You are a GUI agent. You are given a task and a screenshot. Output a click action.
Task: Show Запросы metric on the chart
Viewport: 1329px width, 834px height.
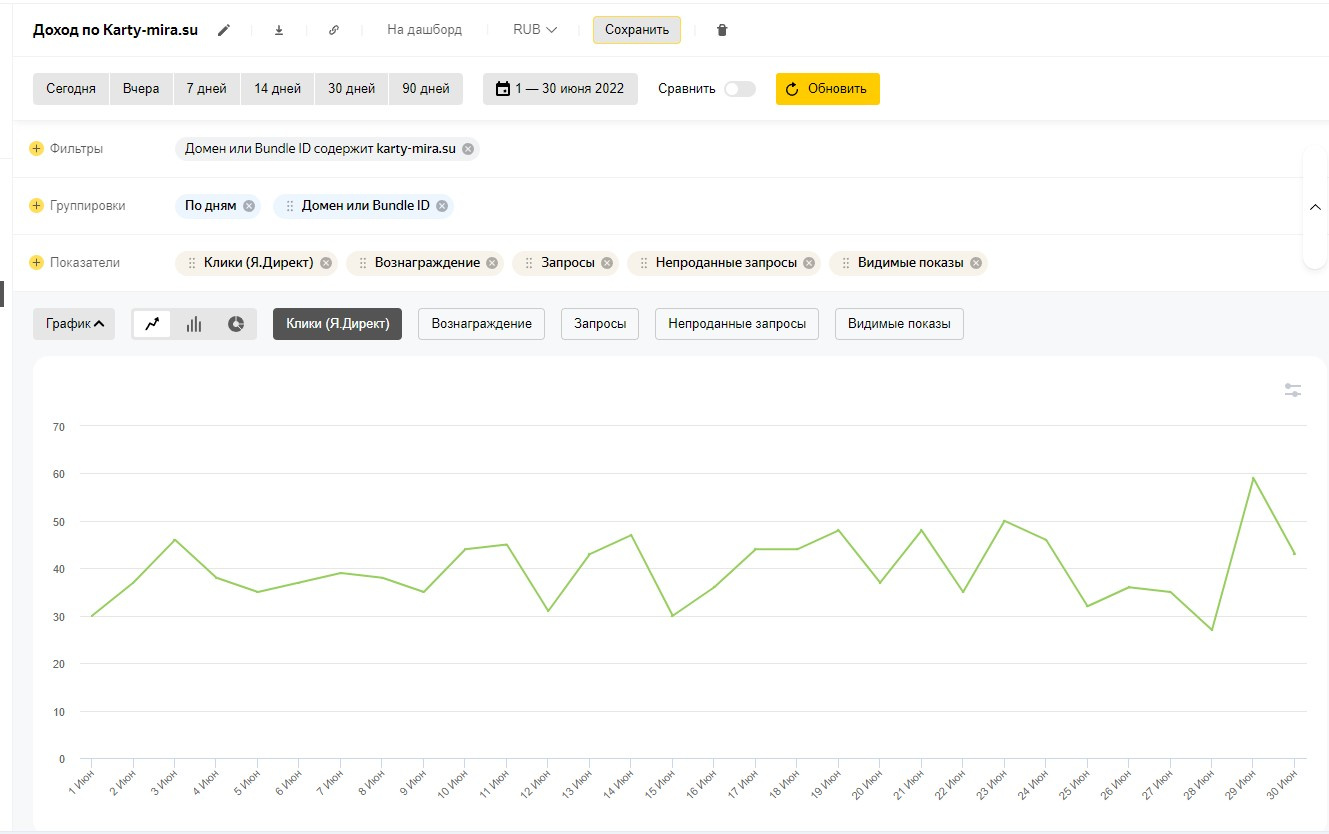(600, 324)
